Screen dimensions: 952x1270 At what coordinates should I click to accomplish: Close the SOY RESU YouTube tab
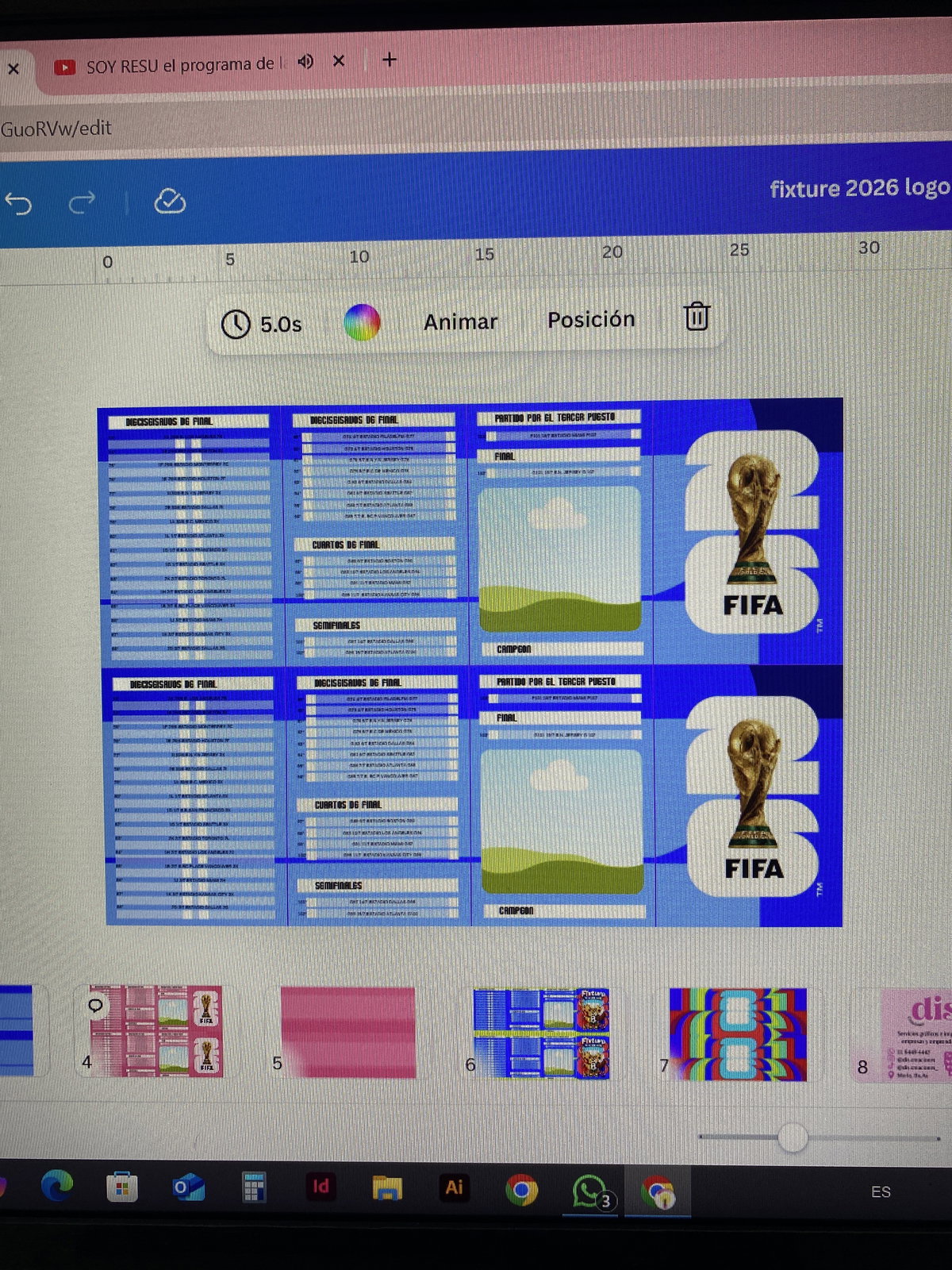339,61
